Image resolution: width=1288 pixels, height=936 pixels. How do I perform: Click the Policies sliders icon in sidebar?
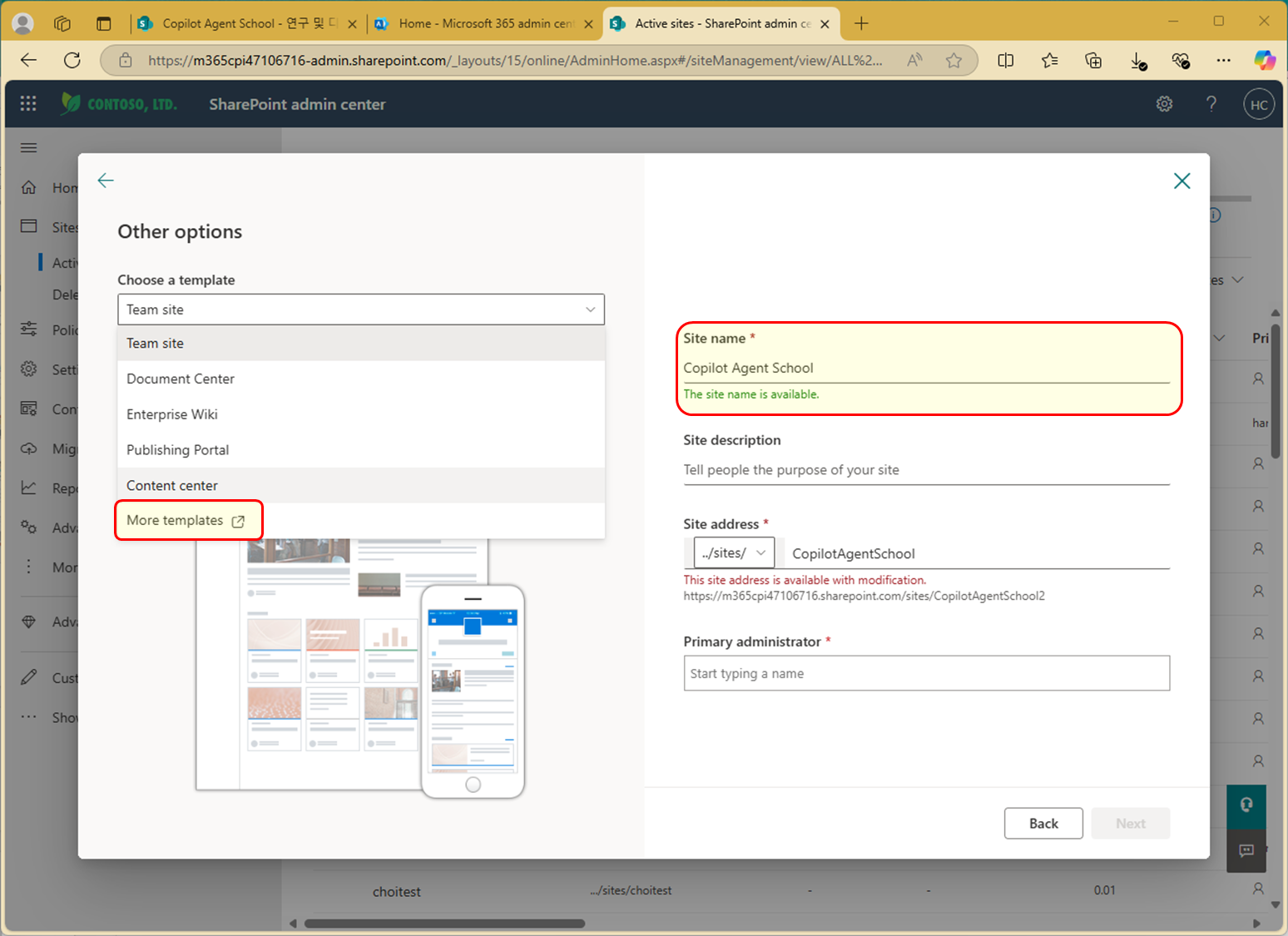28,329
